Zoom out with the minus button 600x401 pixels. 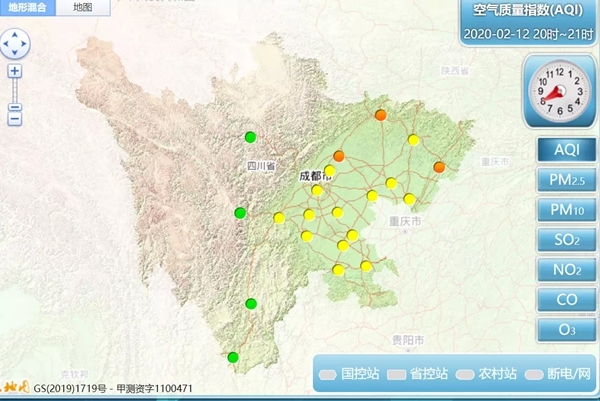click(15, 119)
